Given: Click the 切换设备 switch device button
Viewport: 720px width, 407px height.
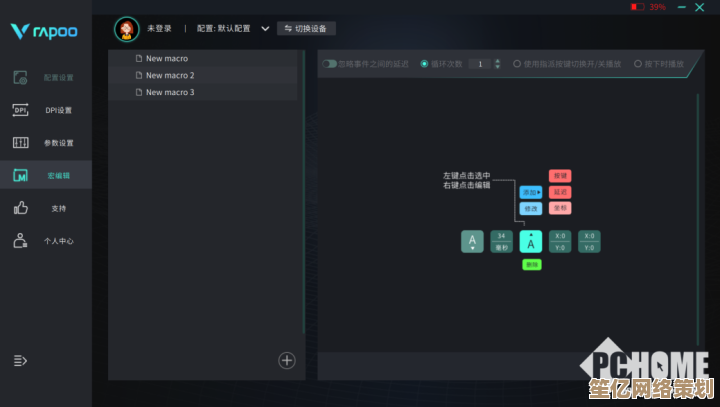Looking at the screenshot, I should [306, 29].
